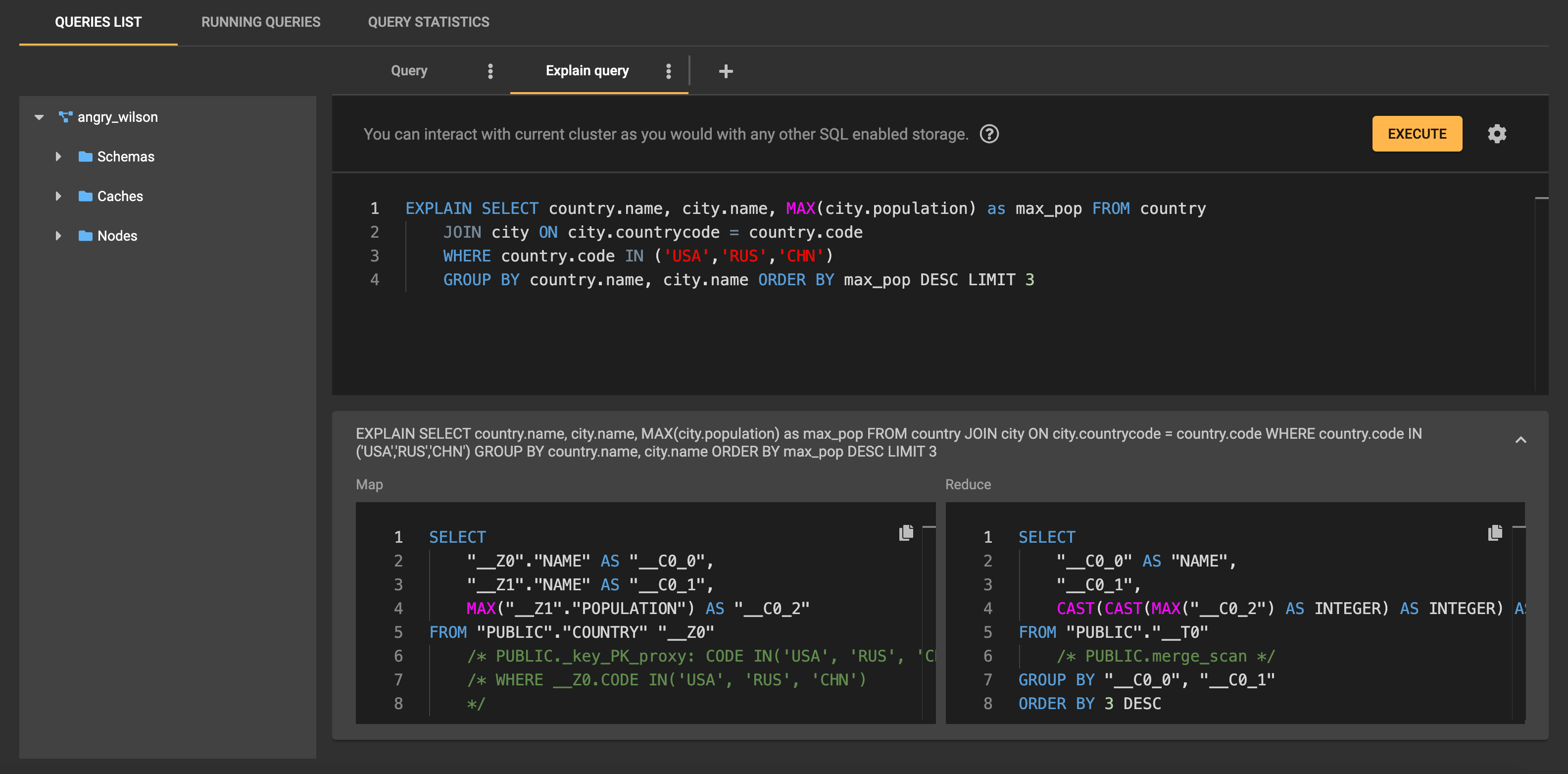Click the help circle icon next to description
The height and width of the screenshot is (774, 1568).
(x=988, y=133)
